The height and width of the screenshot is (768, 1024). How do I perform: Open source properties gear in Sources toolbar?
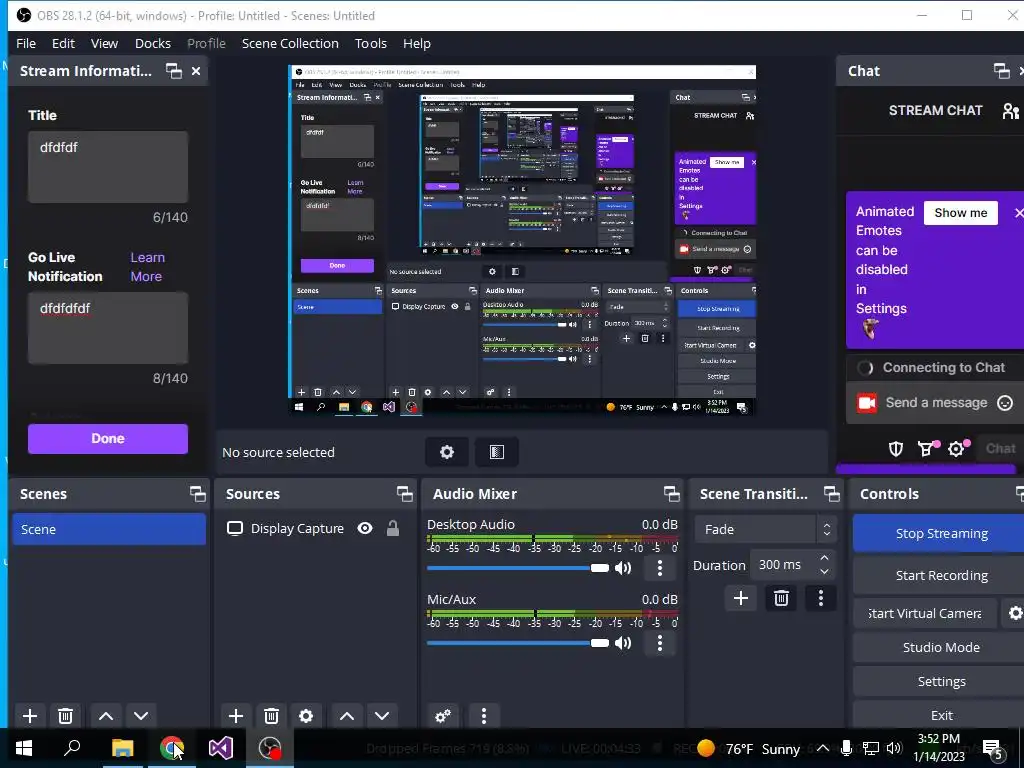[x=306, y=716]
